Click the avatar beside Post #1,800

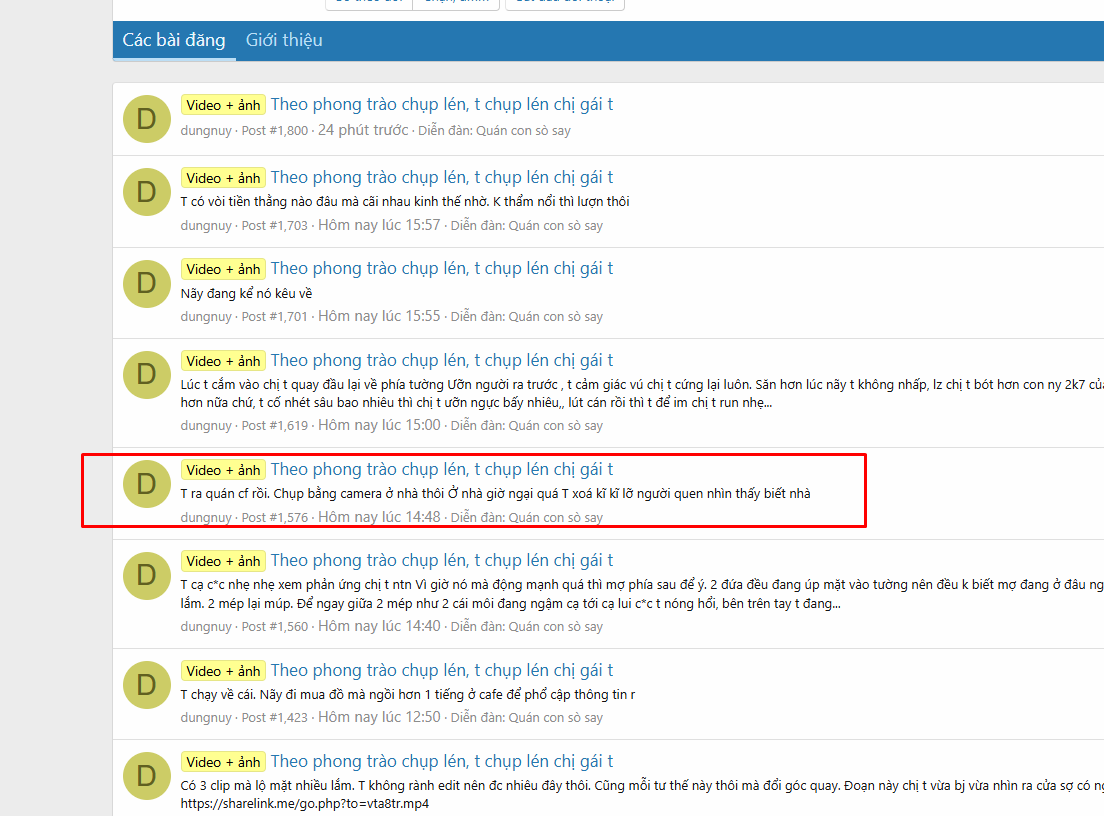(x=146, y=120)
